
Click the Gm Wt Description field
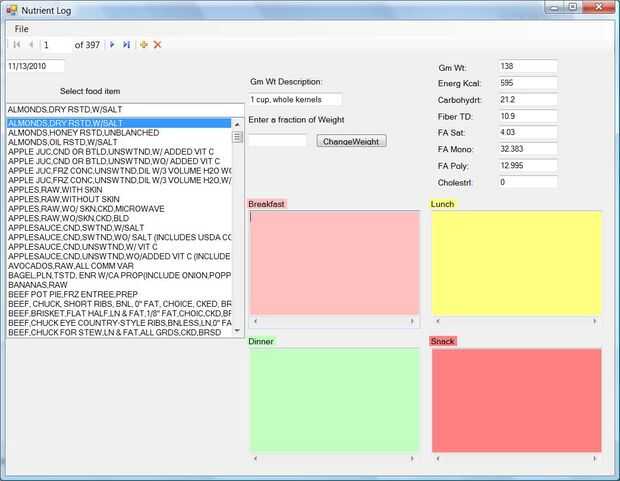coord(295,100)
